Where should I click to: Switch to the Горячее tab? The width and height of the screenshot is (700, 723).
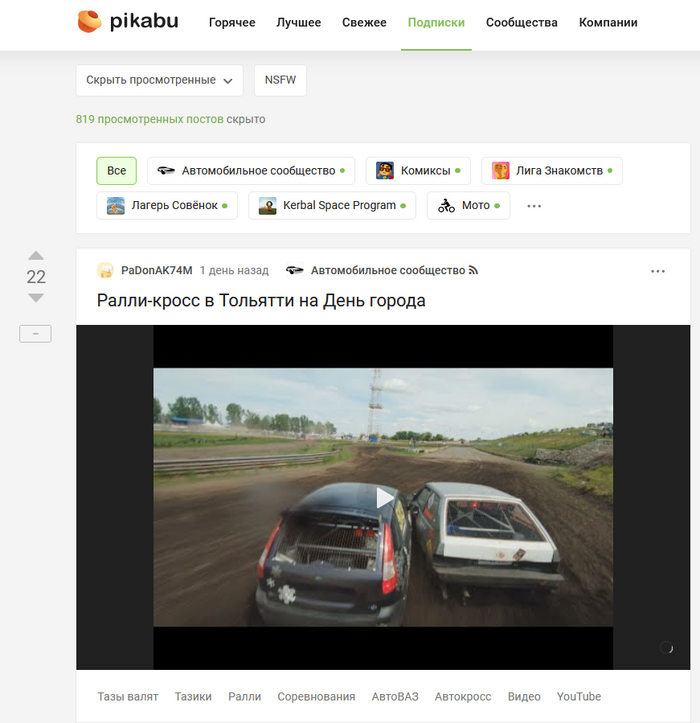pyautogui.click(x=232, y=22)
